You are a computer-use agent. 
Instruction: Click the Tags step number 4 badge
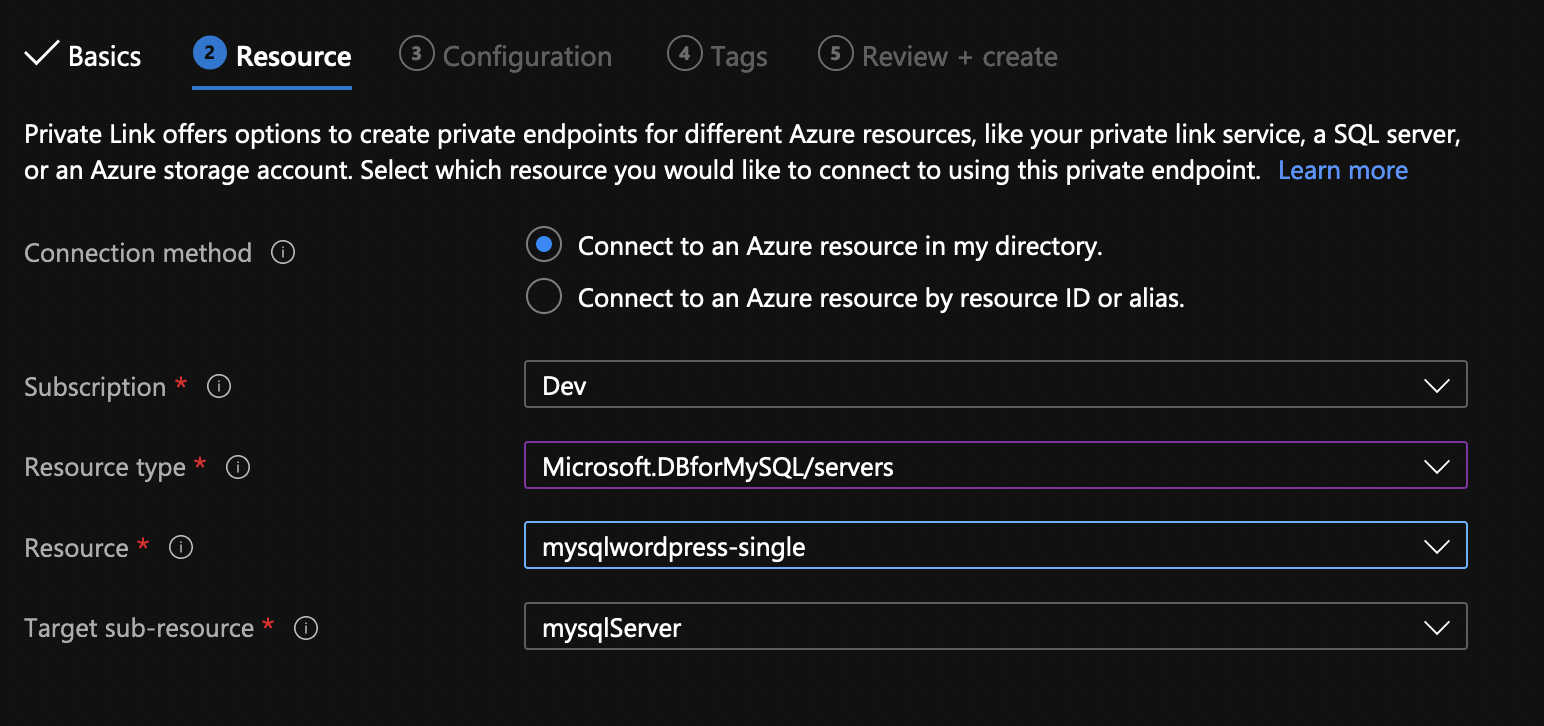pos(684,54)
